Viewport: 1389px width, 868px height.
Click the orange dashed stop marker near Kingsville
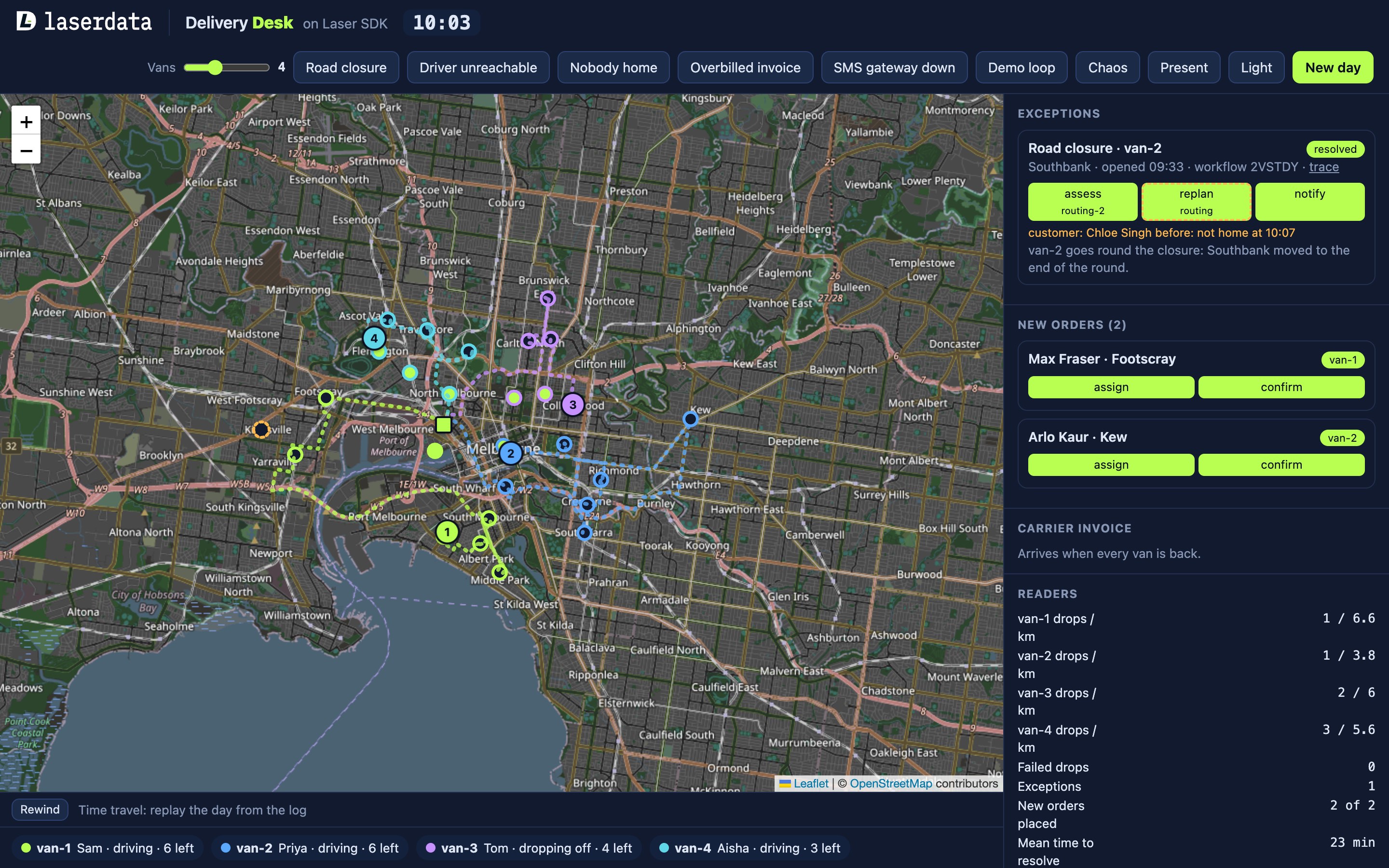262,429
